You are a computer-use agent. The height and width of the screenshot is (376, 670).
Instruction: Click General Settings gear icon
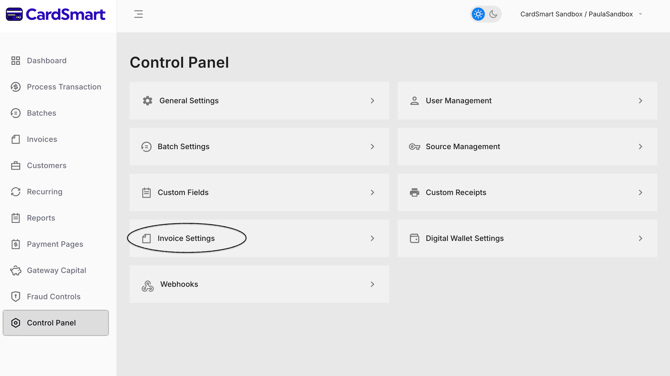(x=147, y=101)
